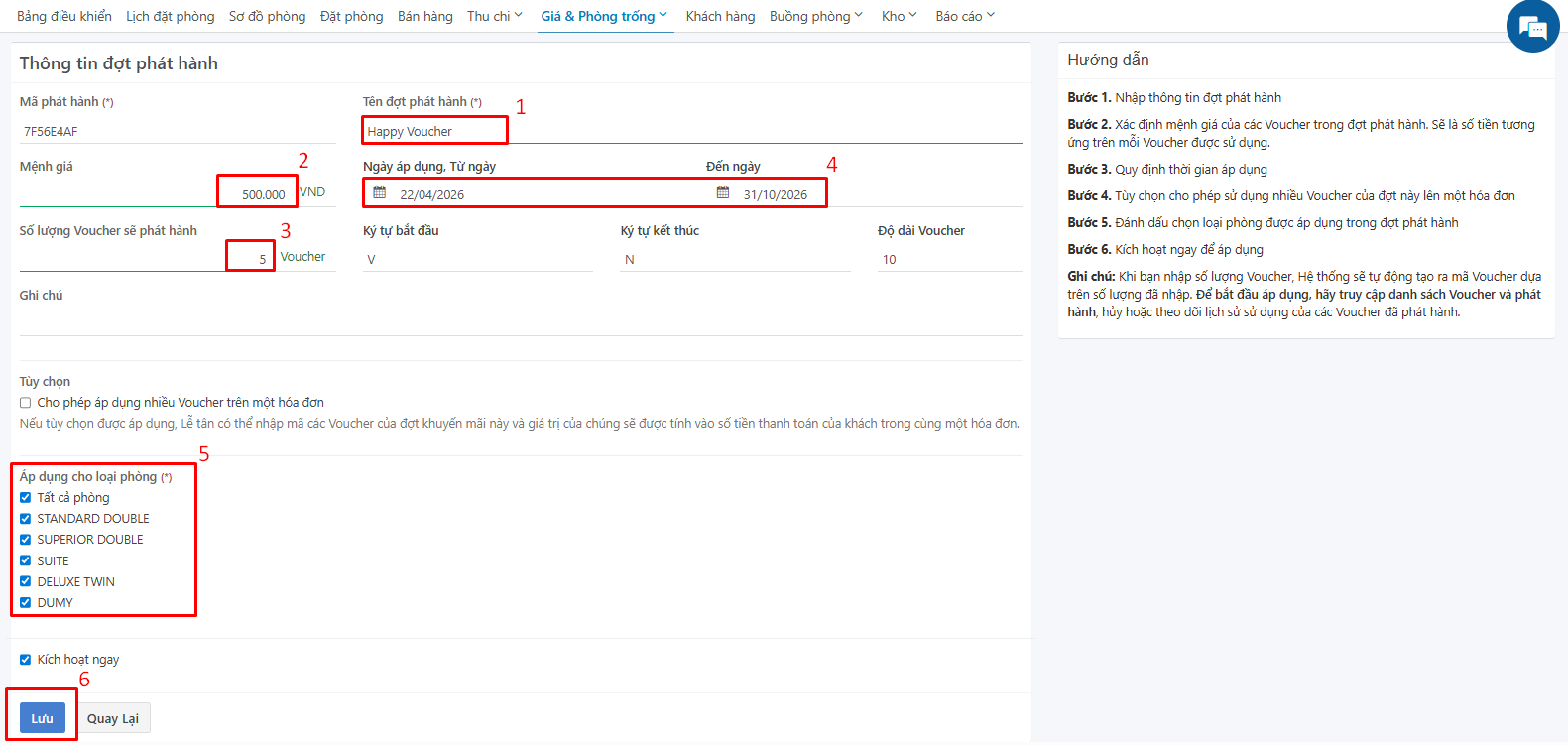Click the Mã phát hành field 7F56E4AF
This screenshot has width=1568, height=745.
coord(178,131)
